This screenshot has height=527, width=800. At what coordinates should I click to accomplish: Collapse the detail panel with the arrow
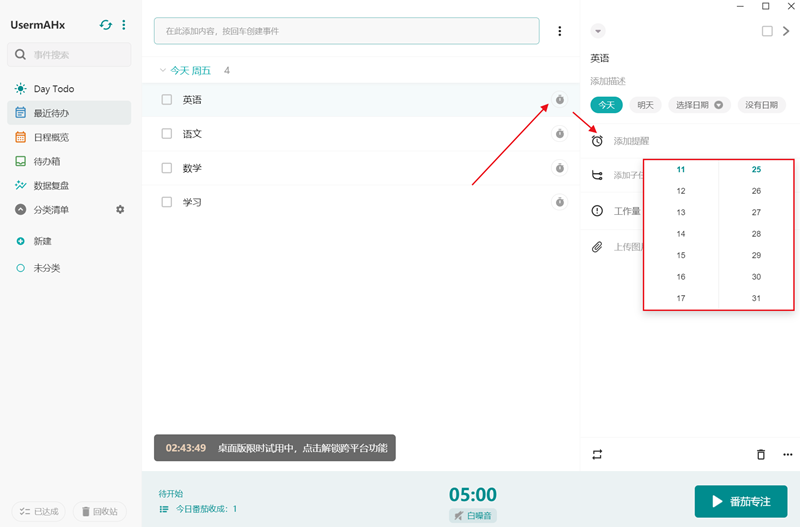786,31
